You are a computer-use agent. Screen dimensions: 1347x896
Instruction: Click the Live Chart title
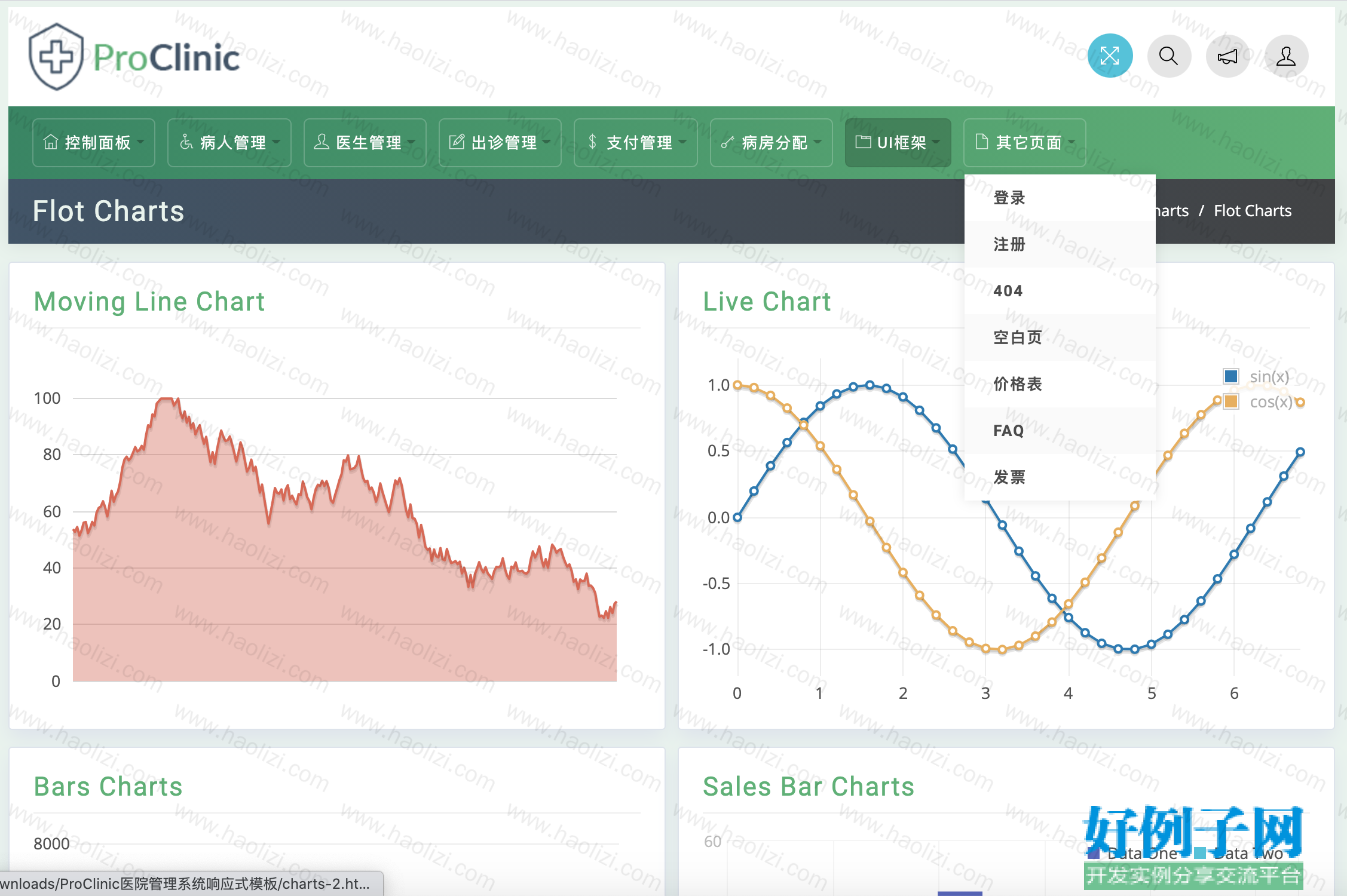[x=767, y=302]
